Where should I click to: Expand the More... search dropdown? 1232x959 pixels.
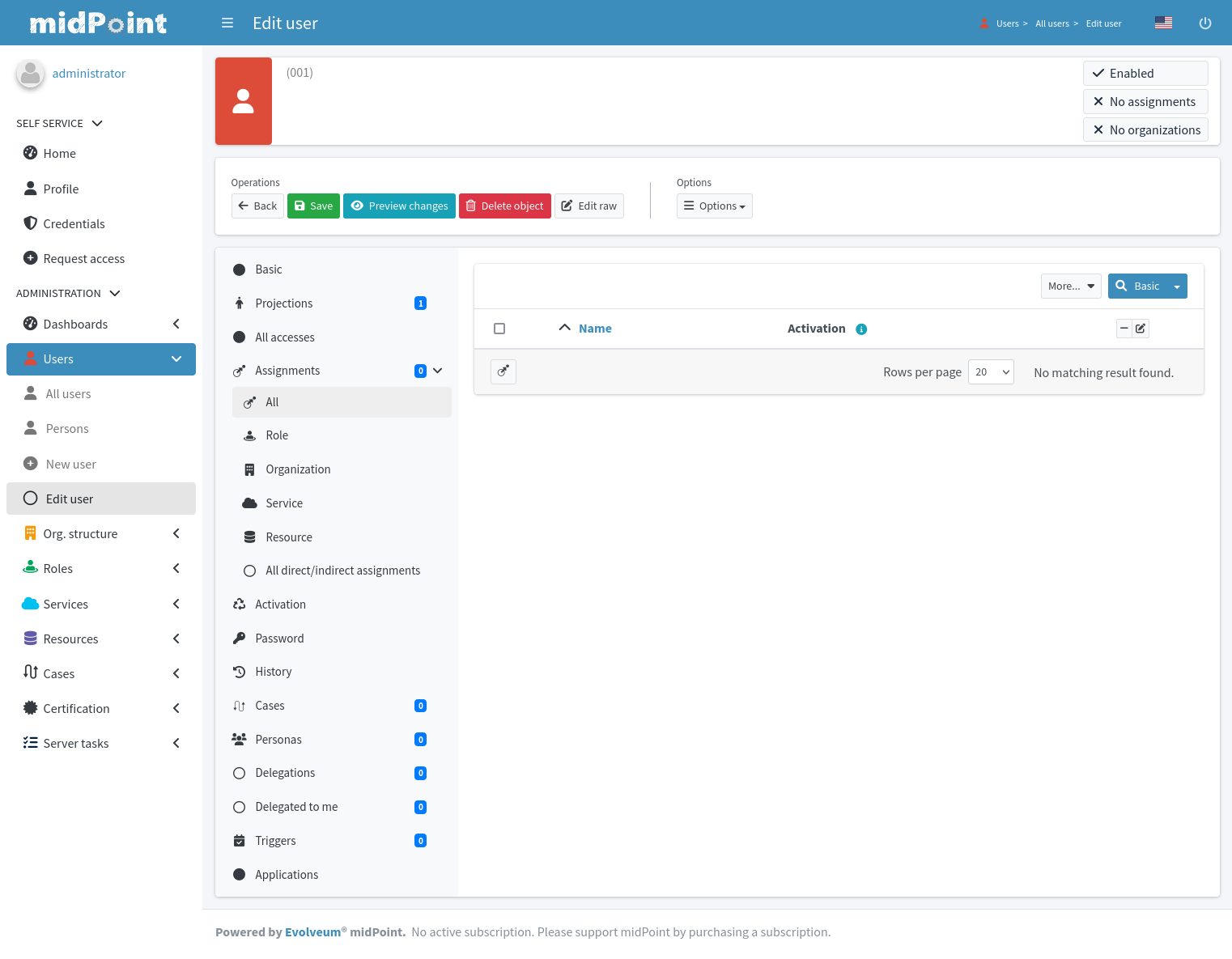click(x=1070, y=286)
